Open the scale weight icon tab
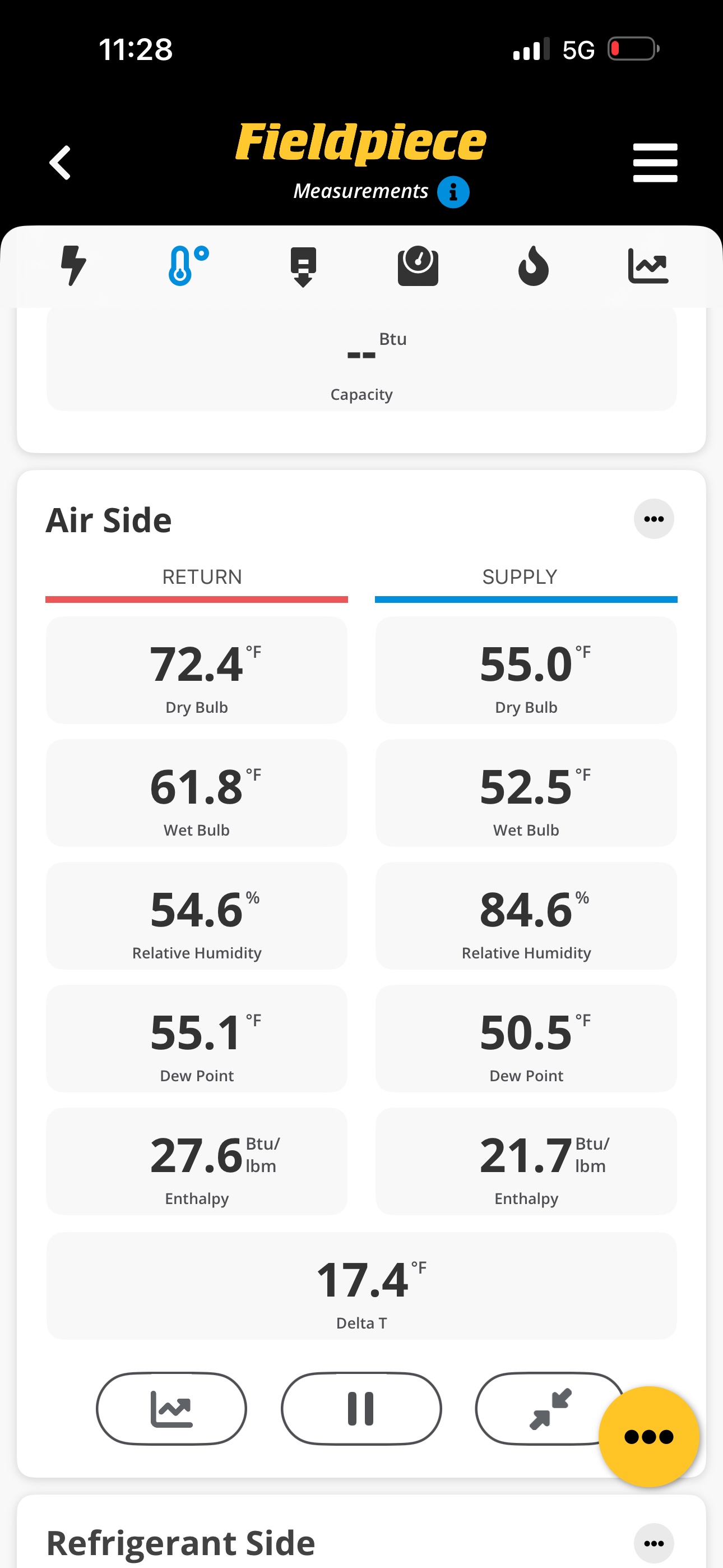723x1568 pixels. 418,265
